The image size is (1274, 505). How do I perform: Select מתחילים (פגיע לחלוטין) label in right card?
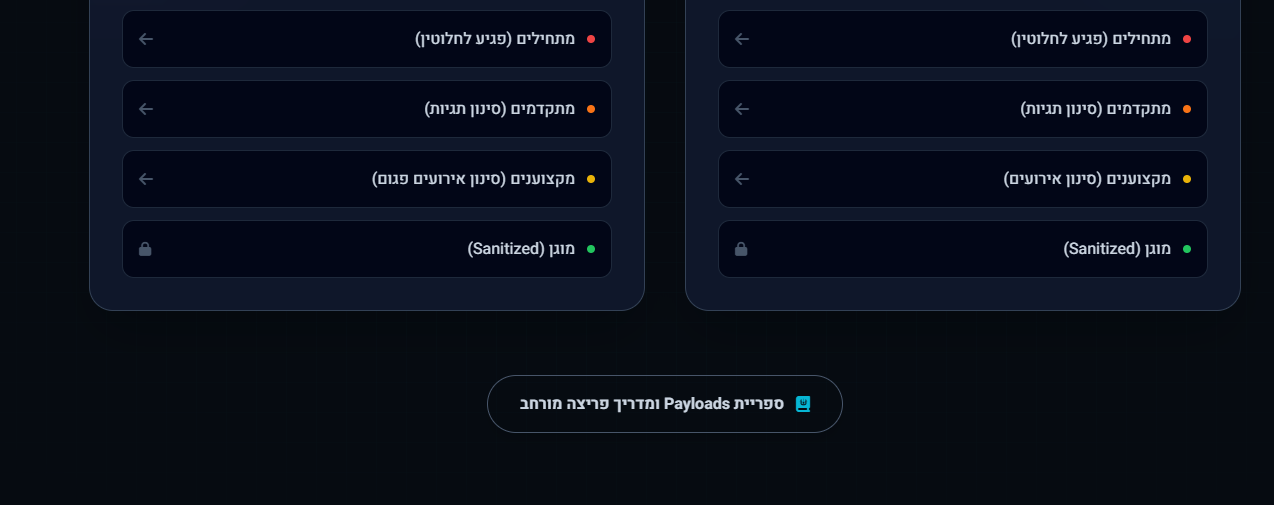point(1091,39)
